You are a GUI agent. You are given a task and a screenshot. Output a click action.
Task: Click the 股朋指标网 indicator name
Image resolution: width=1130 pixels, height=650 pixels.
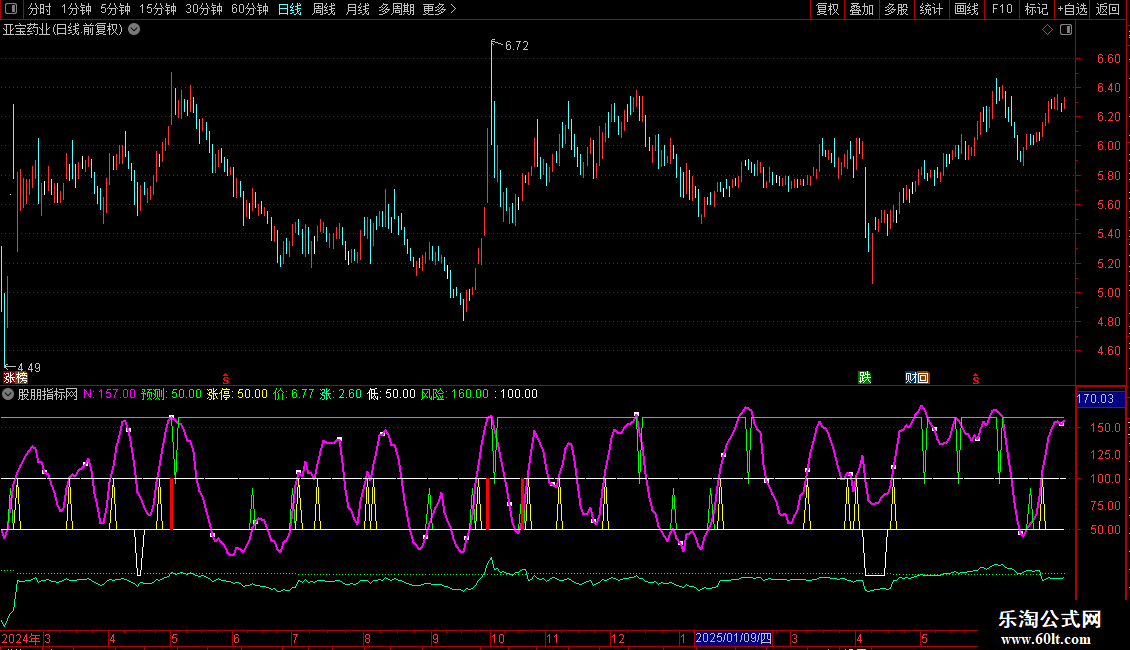click(x=48, y=394)
